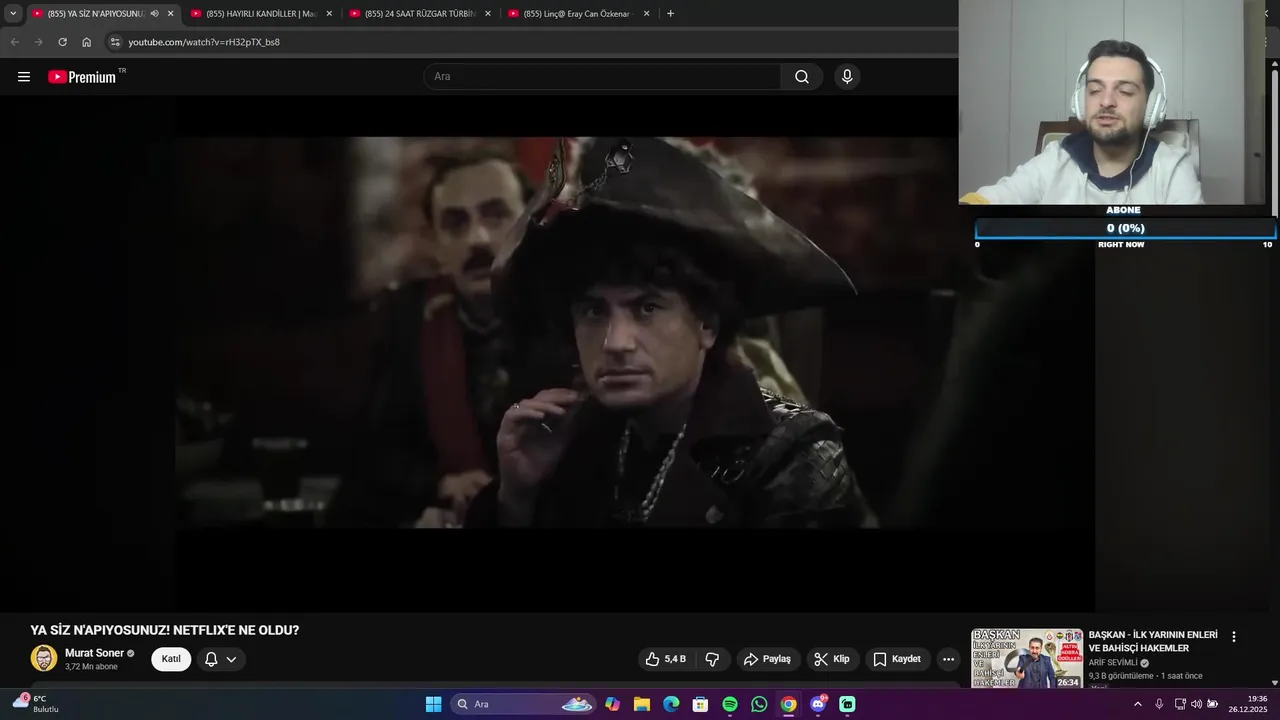Expand hidden system tray icons
The width and height of the screenshot is (1280, 720).
[x=1137, y=704]
